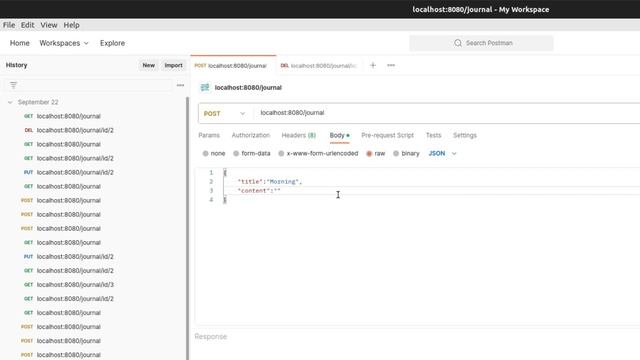Click the HTTP request icon beside title
Viewport: 640px width, 360px height.
[x=205, y=87]
